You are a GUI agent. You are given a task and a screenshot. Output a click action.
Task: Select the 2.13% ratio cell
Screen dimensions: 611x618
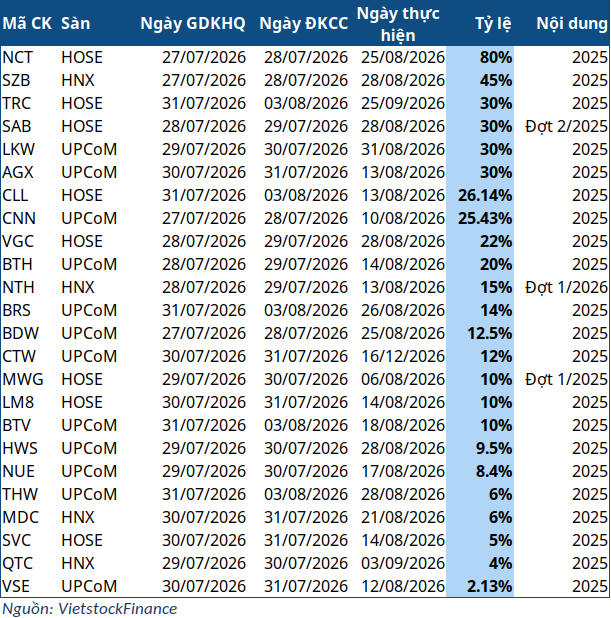490,586
